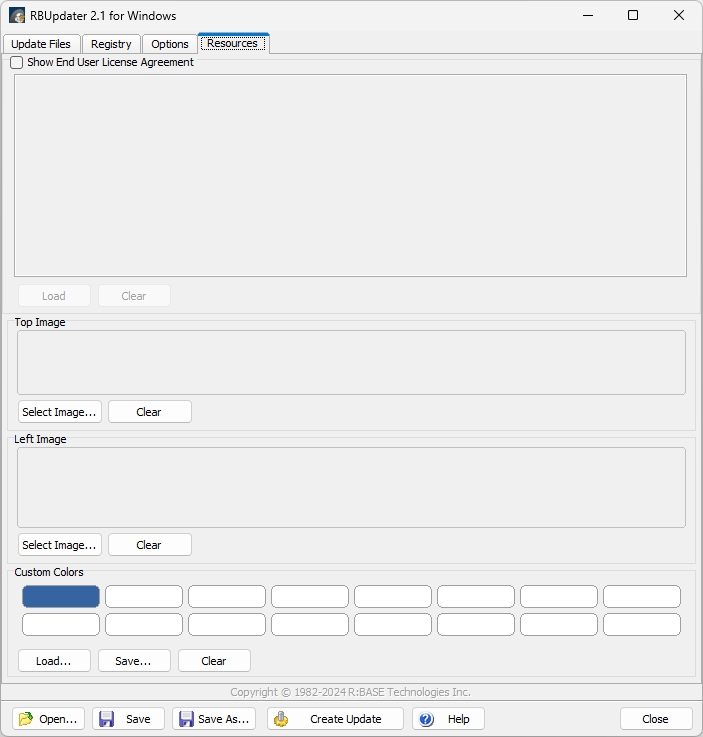The height and width of the screenshot is (737, 703).
Task: Pick the blue custom color swatch
Action: (61, 596)
